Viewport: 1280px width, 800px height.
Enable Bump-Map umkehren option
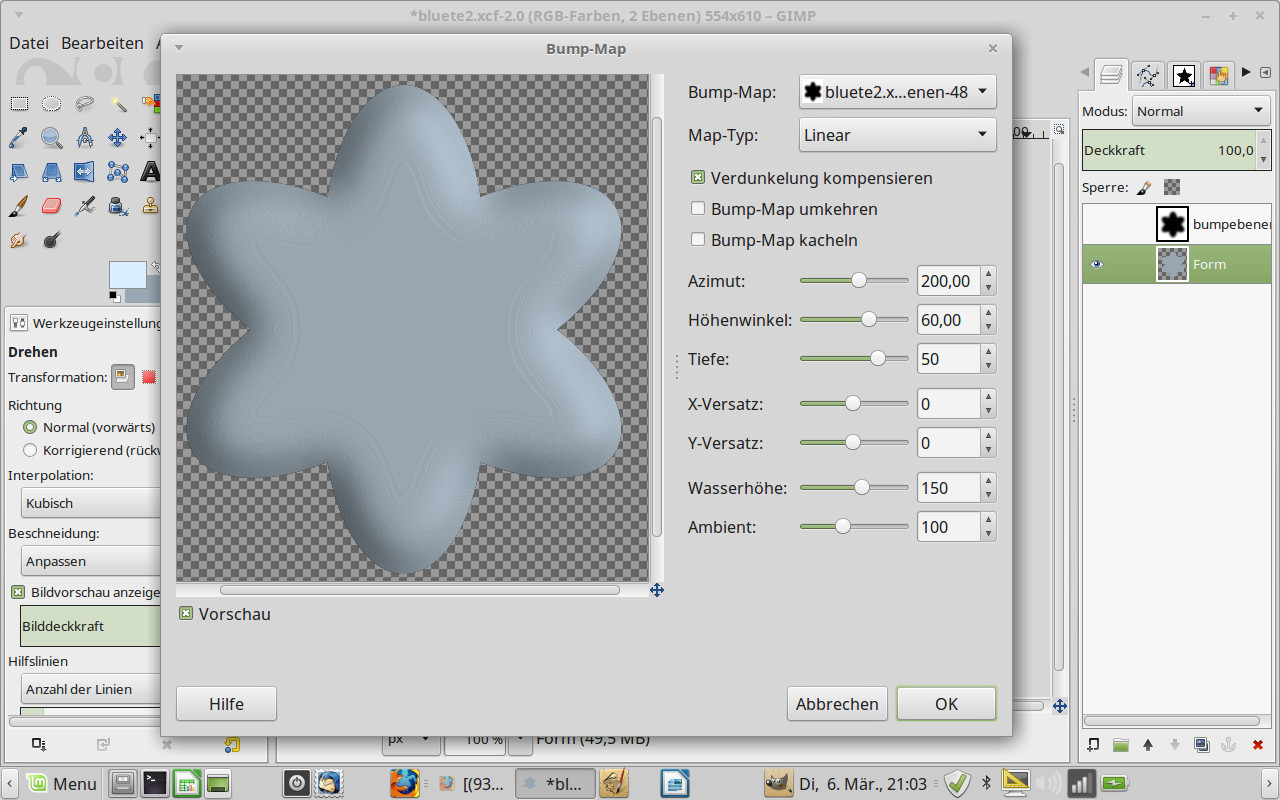coord(698,209)
